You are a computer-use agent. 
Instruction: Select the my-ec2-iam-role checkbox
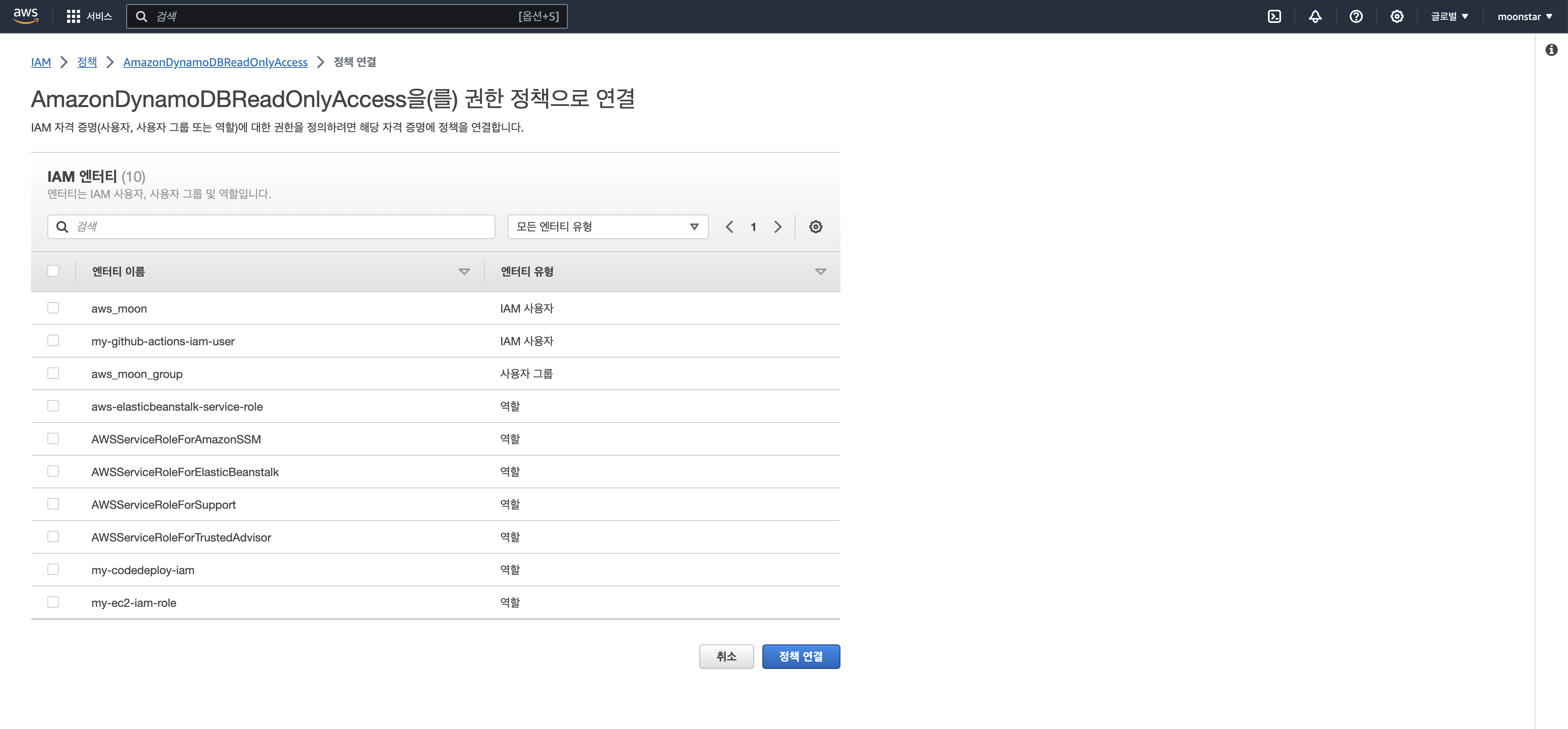53,602
